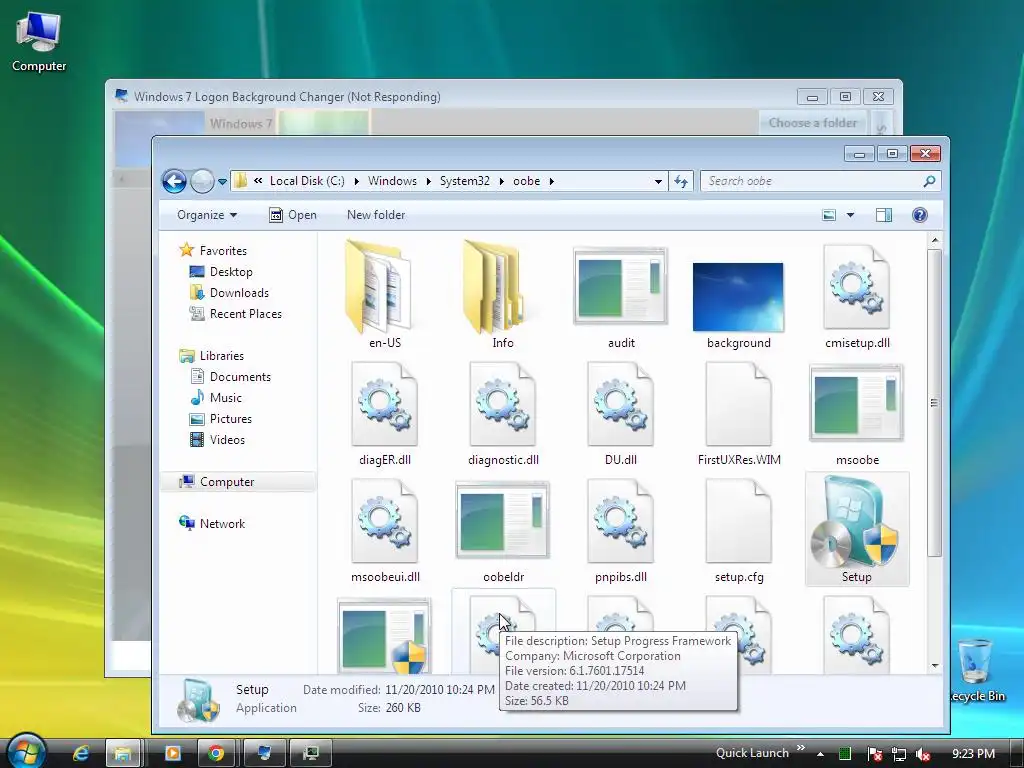Click Windows in the address path

pos(392,181)
